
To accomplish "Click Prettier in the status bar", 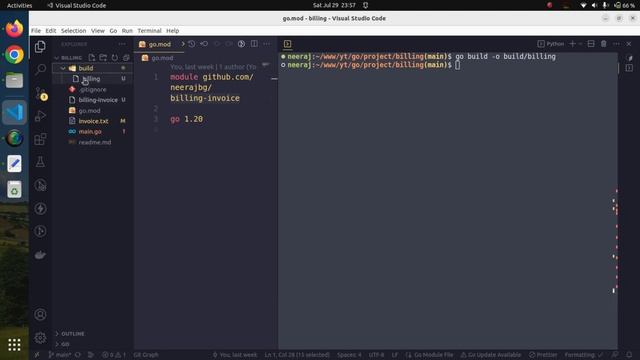I will 543,355.
